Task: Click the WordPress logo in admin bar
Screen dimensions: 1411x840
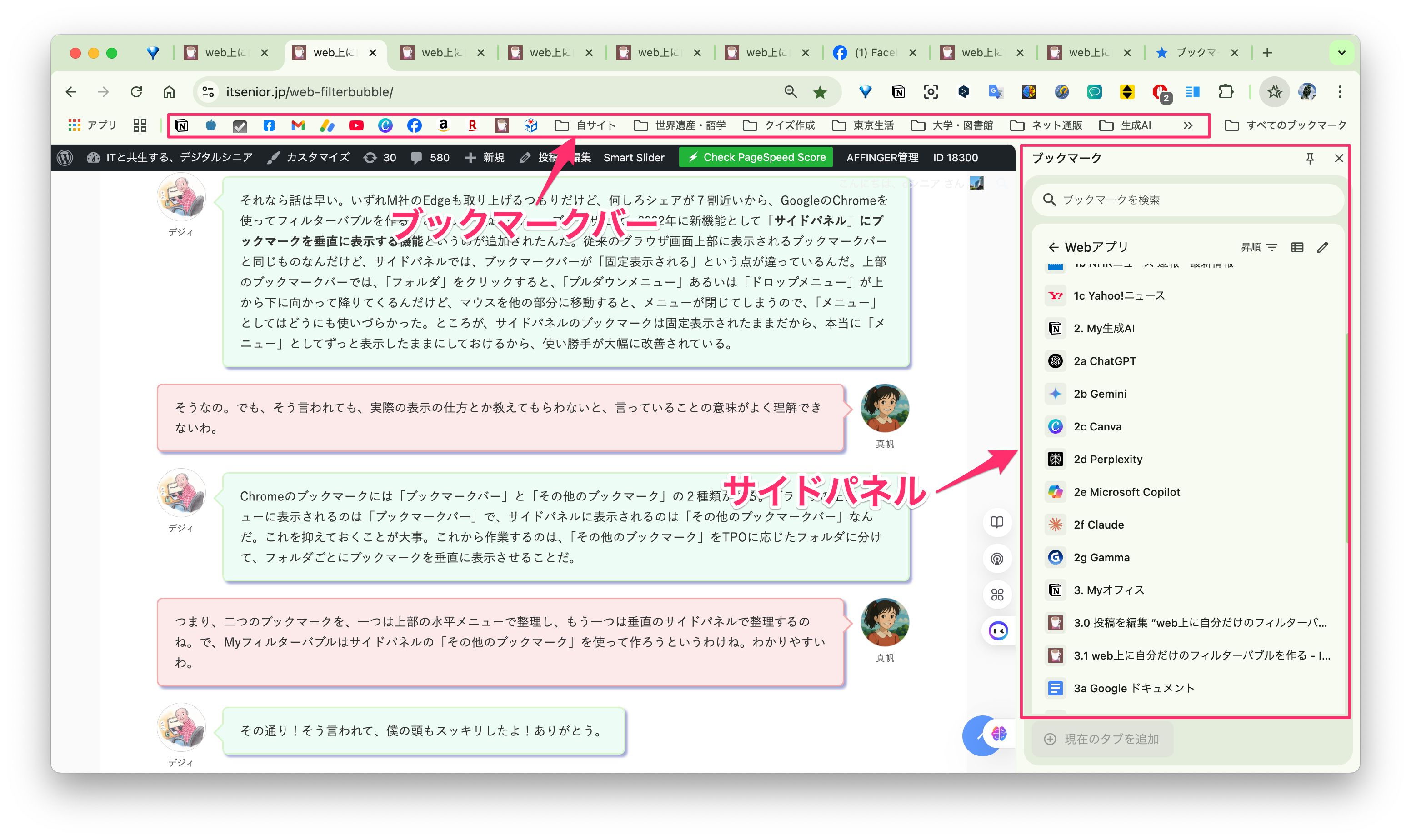Action: click(65, 157)
